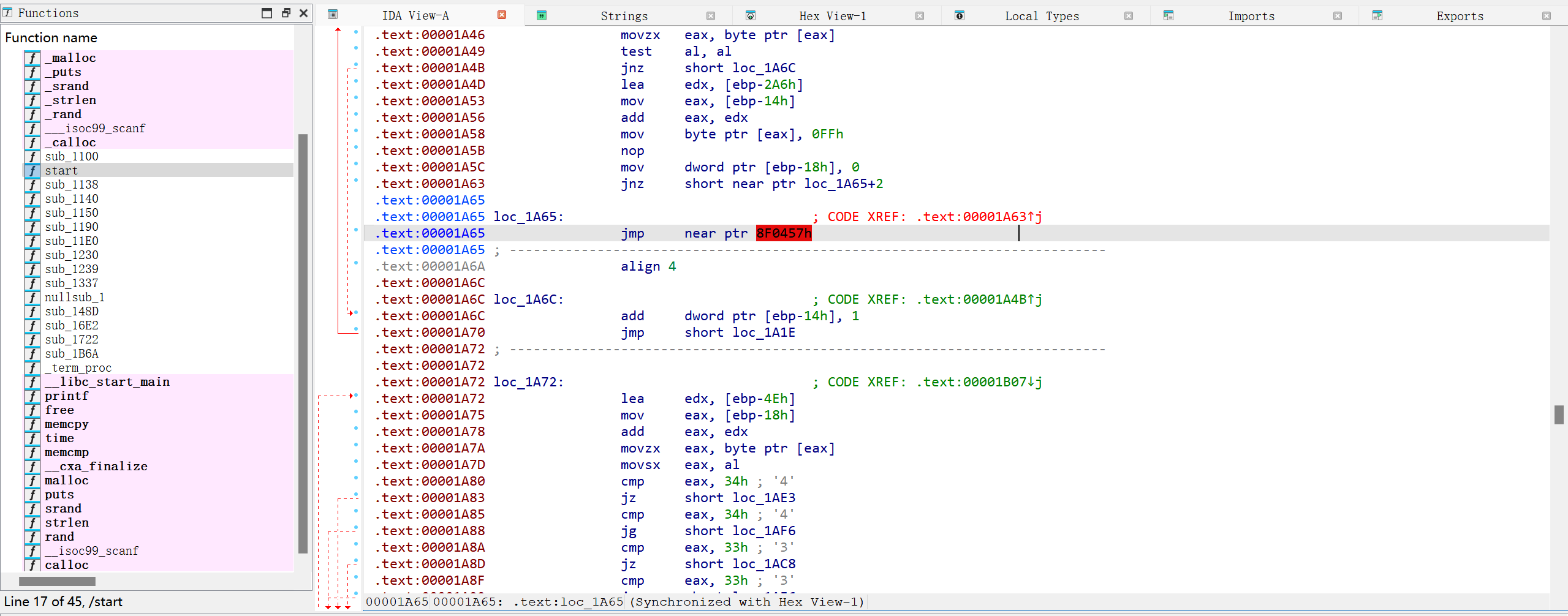Close the IDA View-A tab
This screenshot has width=1568, height=616.
pyautogui.click(x=502, y=15)
